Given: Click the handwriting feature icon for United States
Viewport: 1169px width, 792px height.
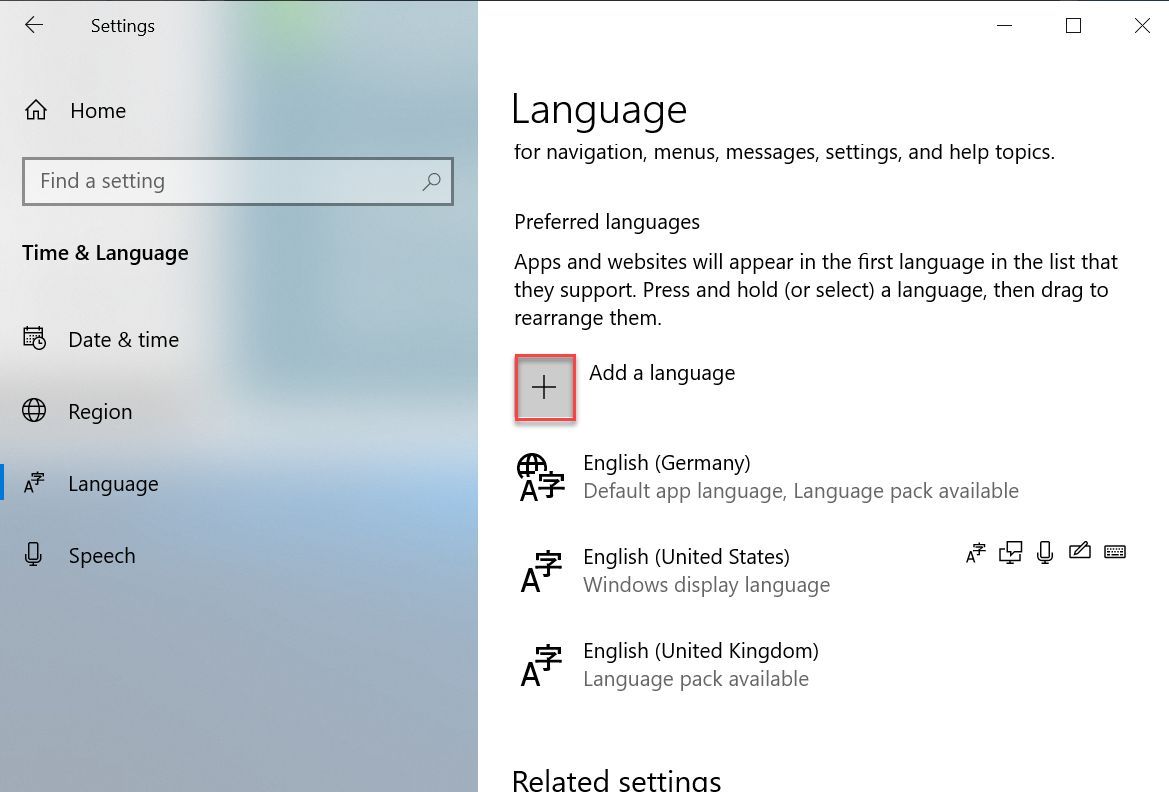Looking at the screenshot, I should click(x=1080, y=551).
